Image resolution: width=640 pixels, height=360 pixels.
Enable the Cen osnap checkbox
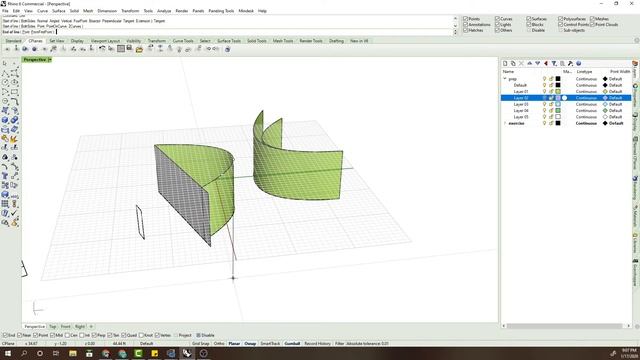pos(67,335)
